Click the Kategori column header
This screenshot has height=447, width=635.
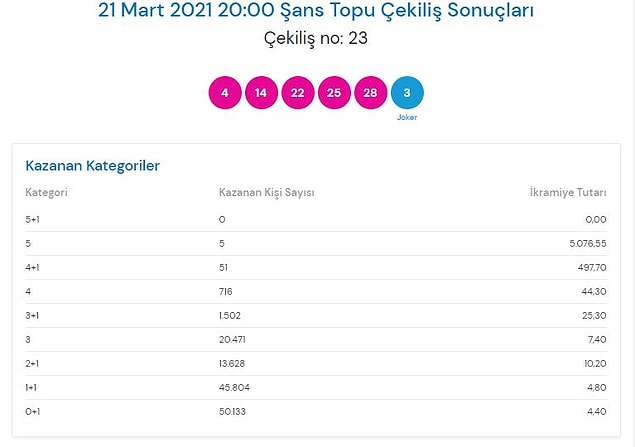click(46, 192)
